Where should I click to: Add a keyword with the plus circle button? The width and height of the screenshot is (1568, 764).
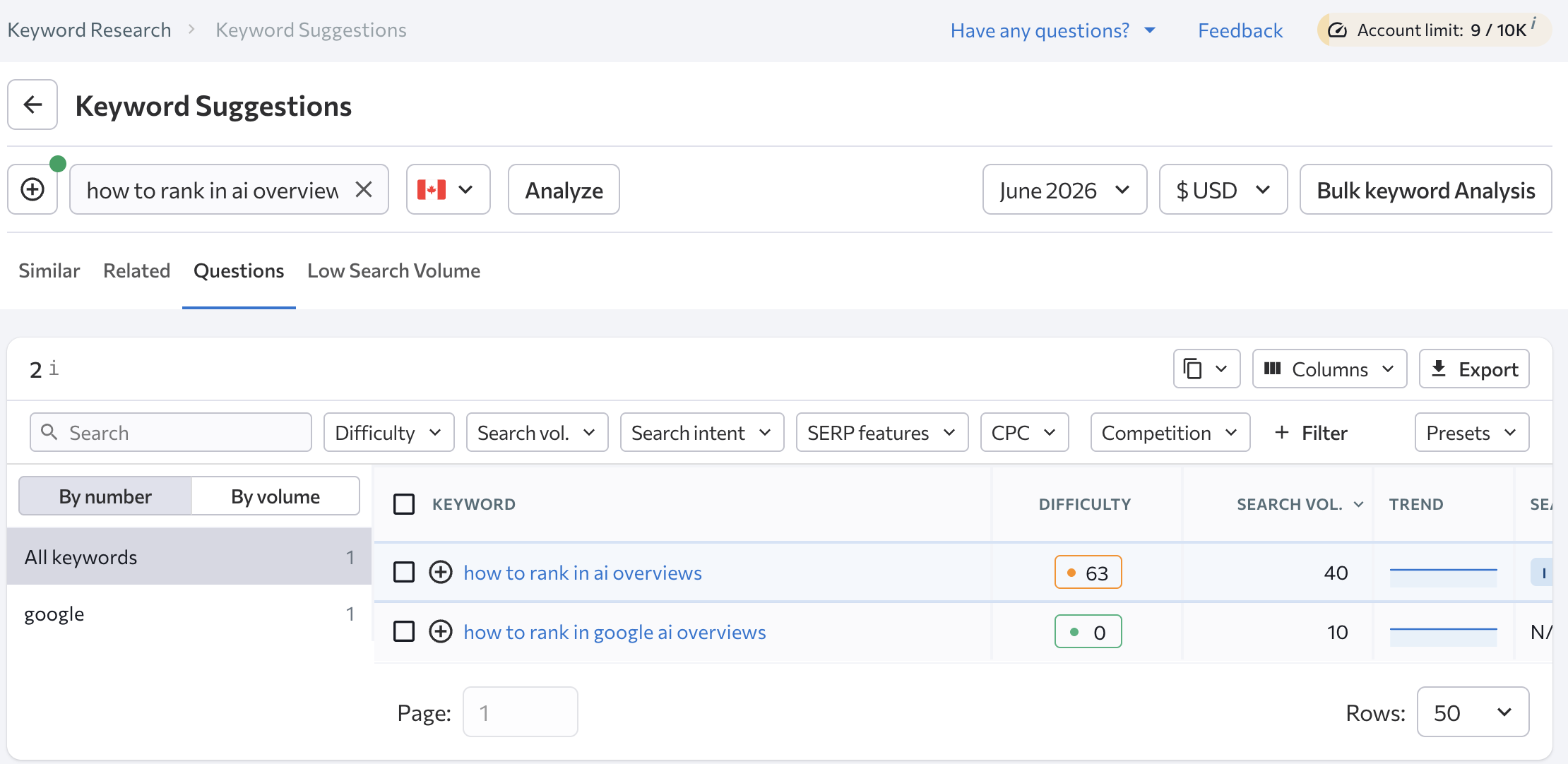[32, 189]
